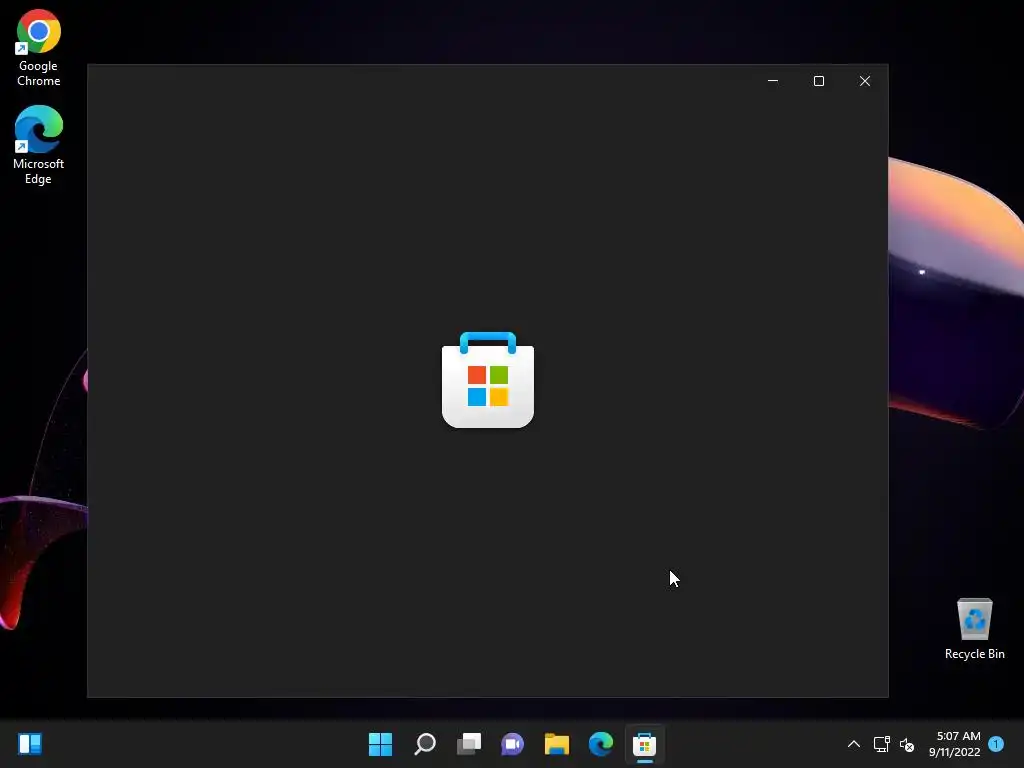Launch Chat app from taskbar
1024x768 pixels.
[513, 744]
